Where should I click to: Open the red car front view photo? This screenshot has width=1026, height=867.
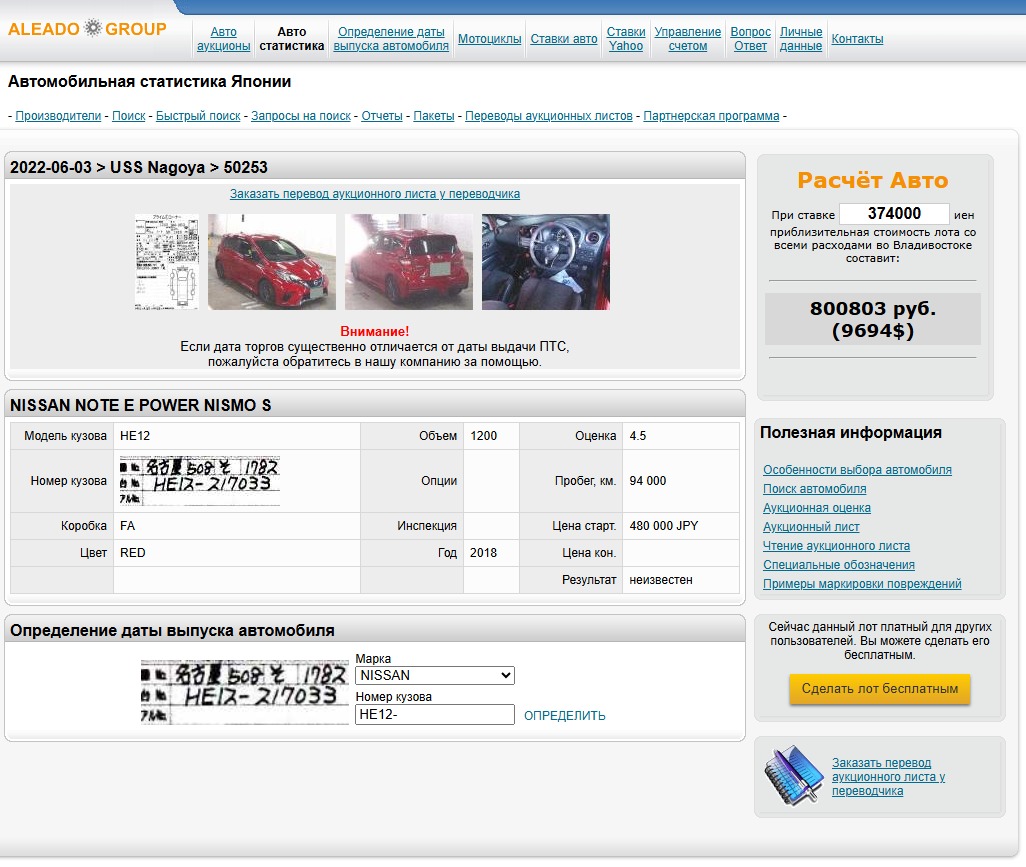[x=272, y=262]
